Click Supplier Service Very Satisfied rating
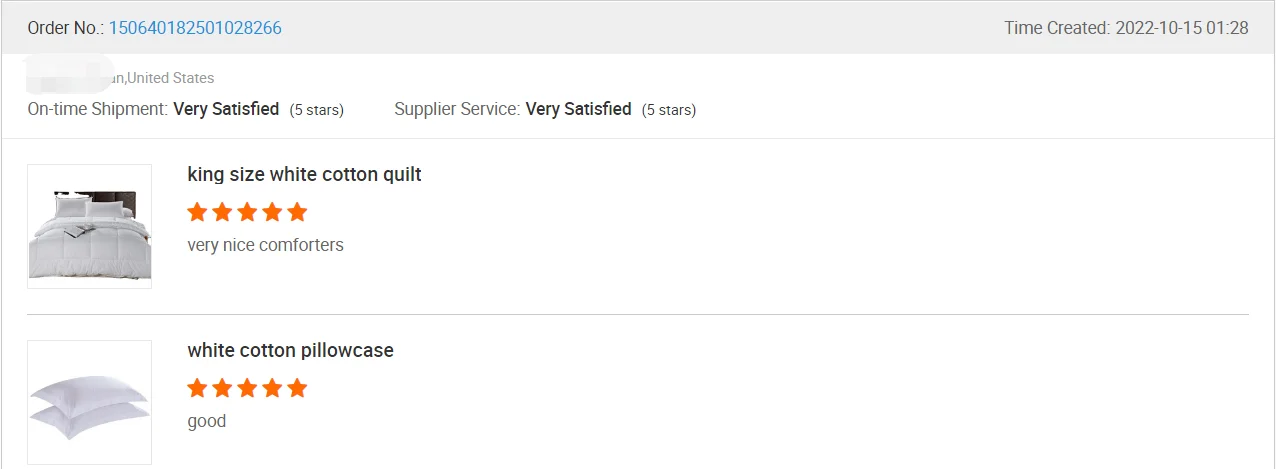Viewport: 1276px width, 469px height. 578,109
